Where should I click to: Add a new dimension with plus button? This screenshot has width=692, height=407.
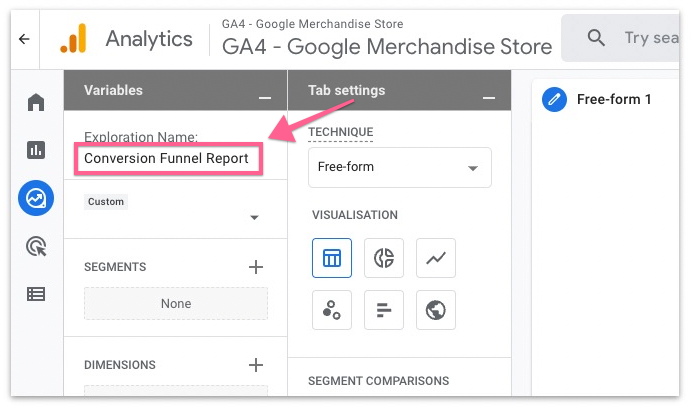pos(256,365)
